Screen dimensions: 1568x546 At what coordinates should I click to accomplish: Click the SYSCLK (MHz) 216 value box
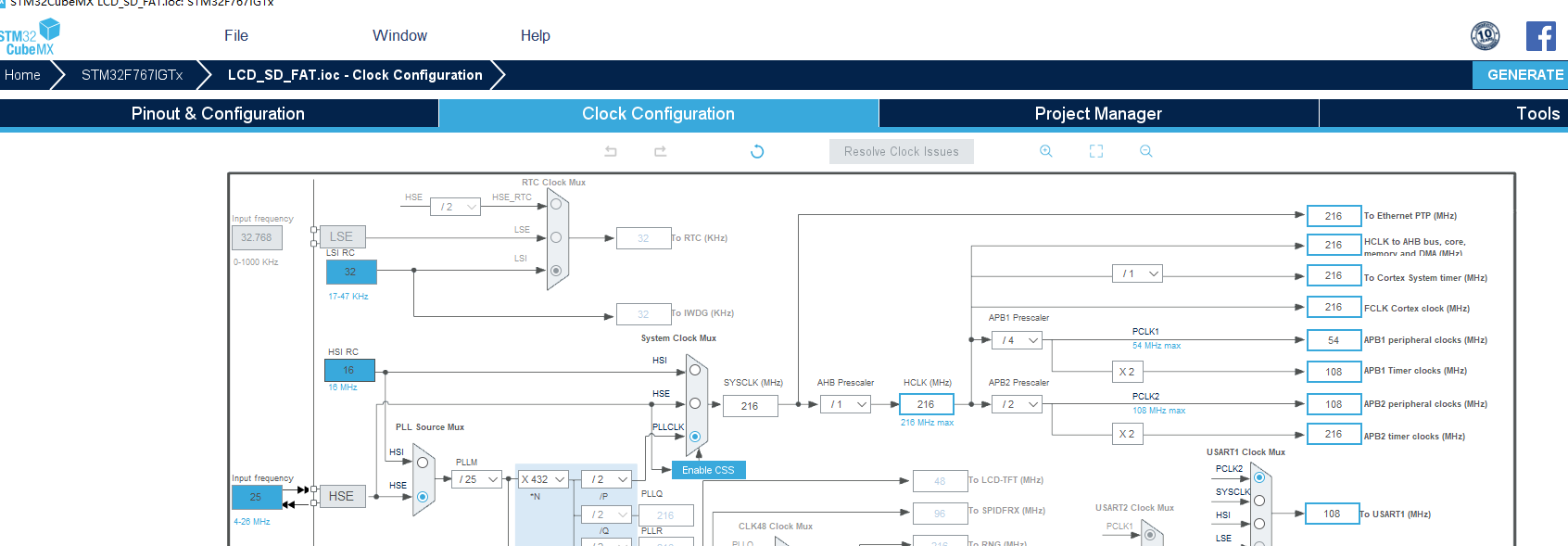pos(751,406)
